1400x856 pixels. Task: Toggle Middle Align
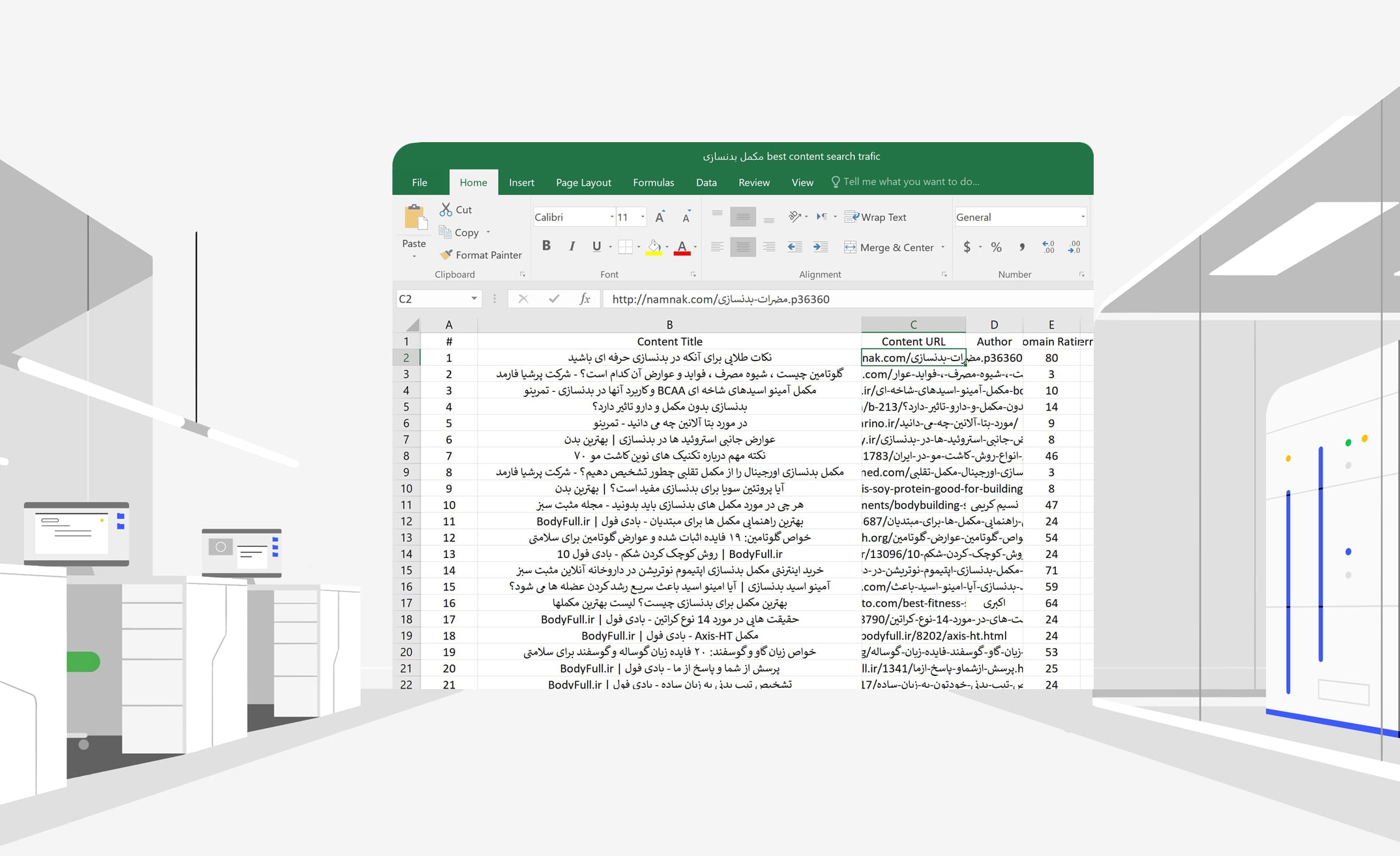743,216
